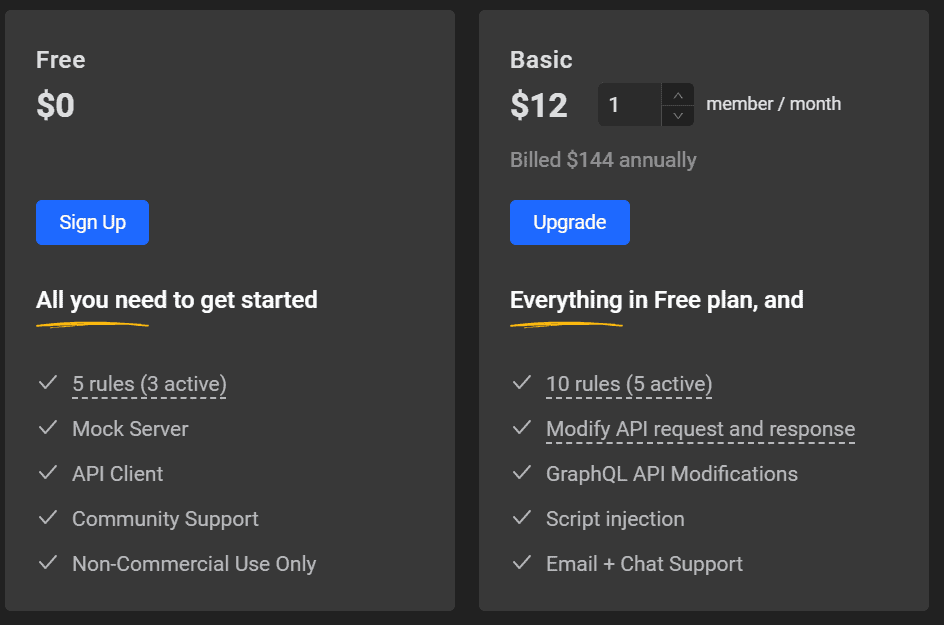Click the checkmark beside API Client
Image resolution: width=944 pixels, height=625 pixels.
[48, 473]
